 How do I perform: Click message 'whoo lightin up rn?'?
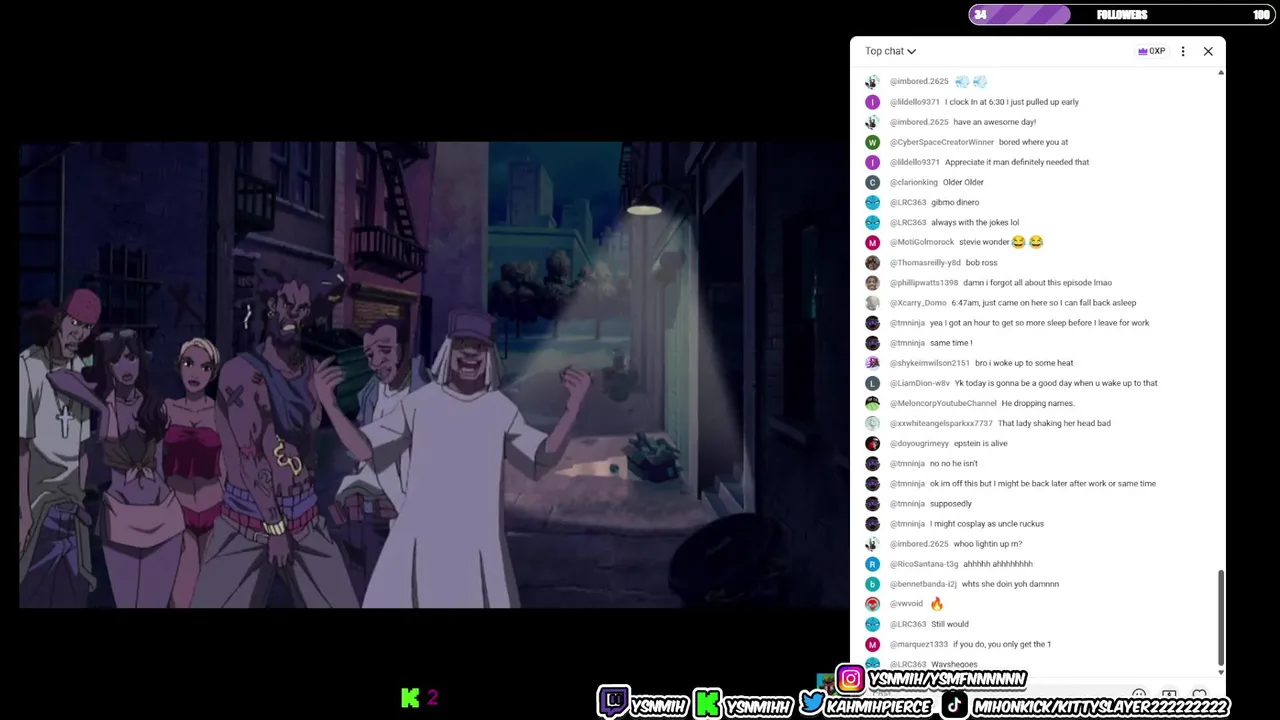click(987, 544)
